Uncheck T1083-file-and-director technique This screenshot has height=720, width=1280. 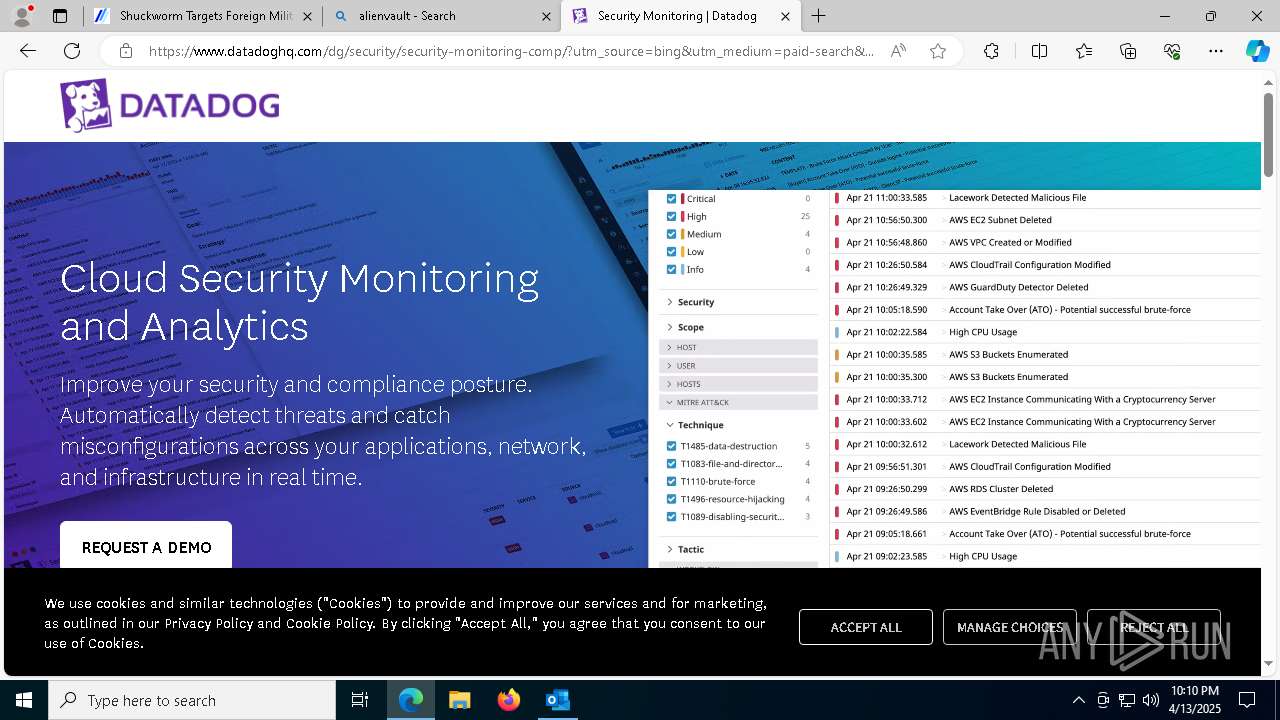672,464
